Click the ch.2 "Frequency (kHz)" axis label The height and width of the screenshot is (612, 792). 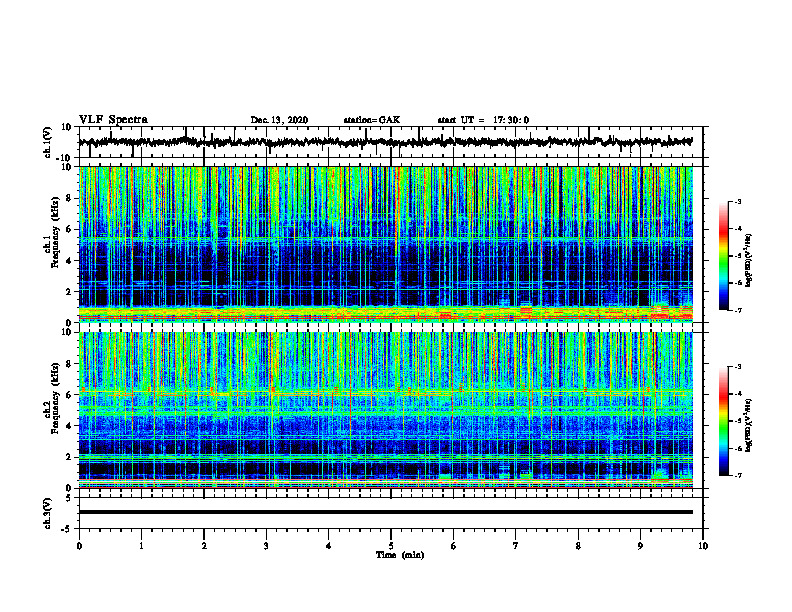pyautogui.click(x=55, y=399)
